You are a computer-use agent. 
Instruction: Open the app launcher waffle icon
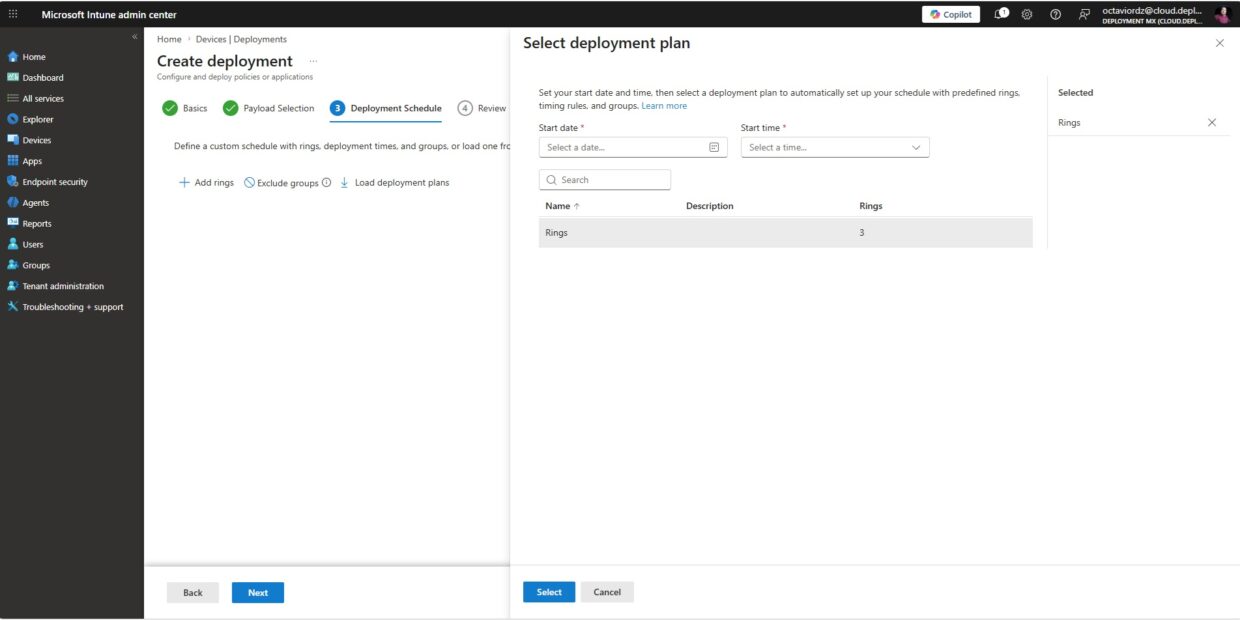click(x=13, y=14)
